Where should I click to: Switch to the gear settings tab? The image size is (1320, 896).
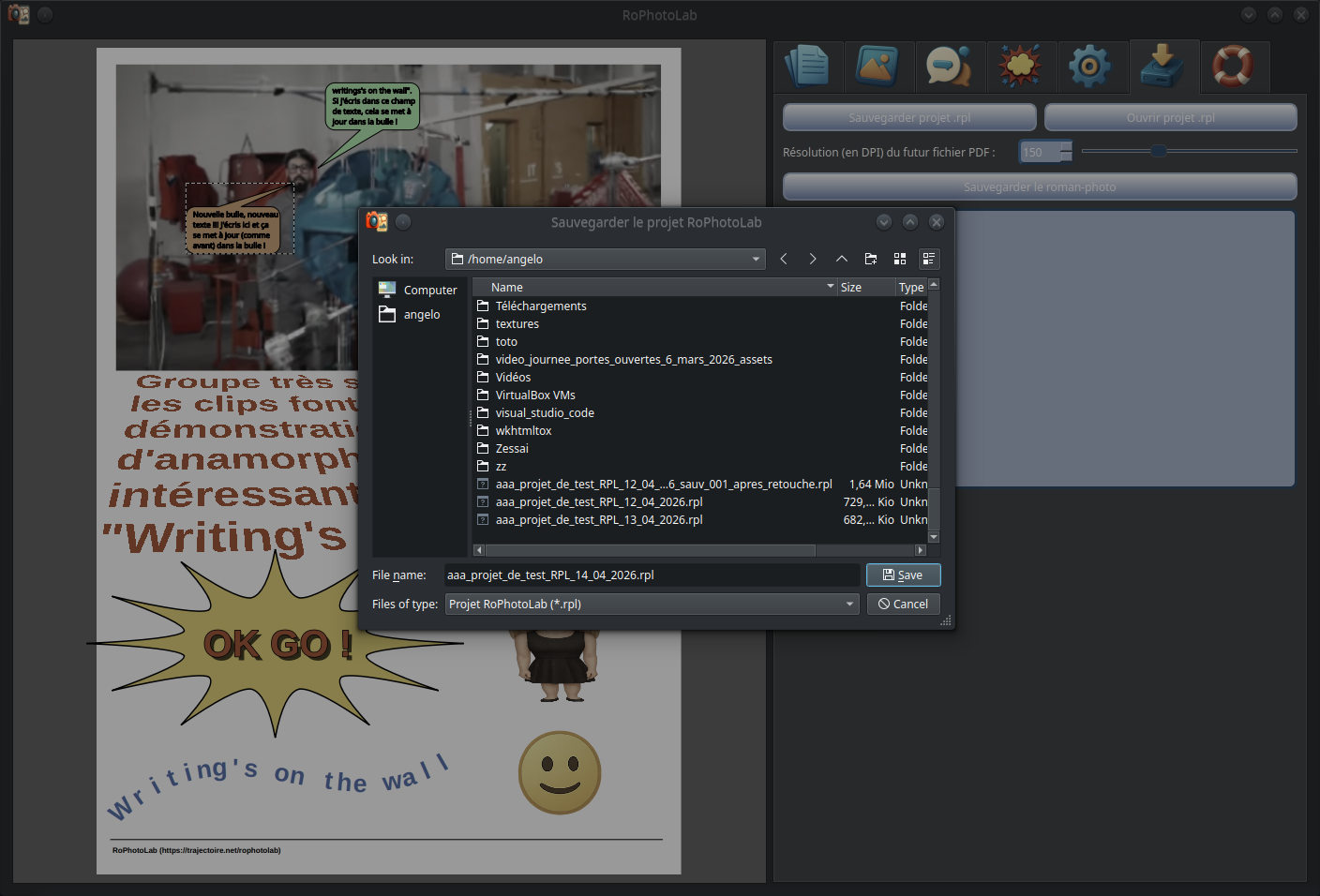coord(1090,67)
